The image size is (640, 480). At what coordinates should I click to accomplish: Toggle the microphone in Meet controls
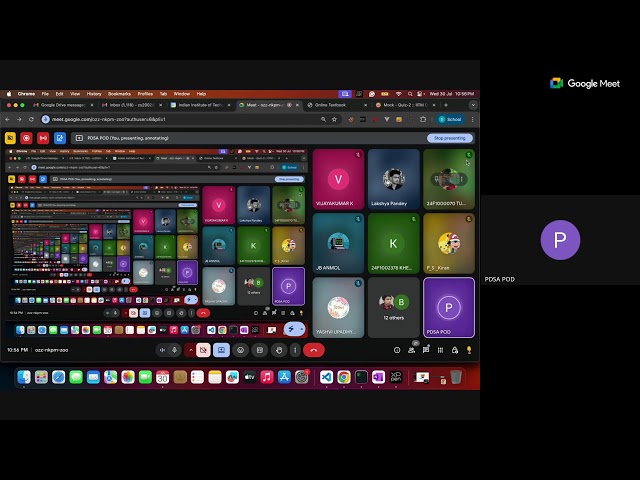tap(175, 350)
